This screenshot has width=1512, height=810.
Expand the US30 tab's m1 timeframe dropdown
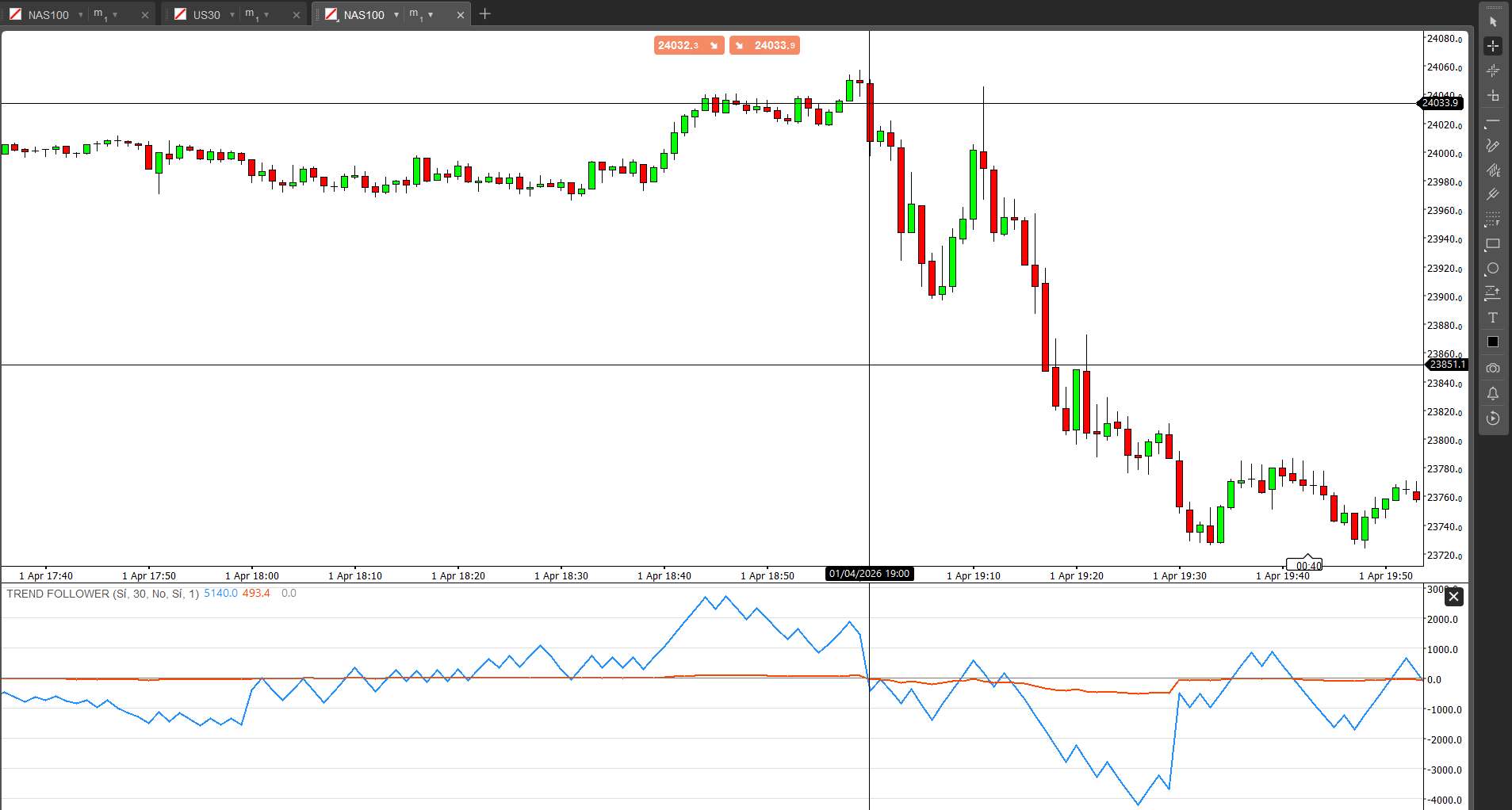(266, 15)
